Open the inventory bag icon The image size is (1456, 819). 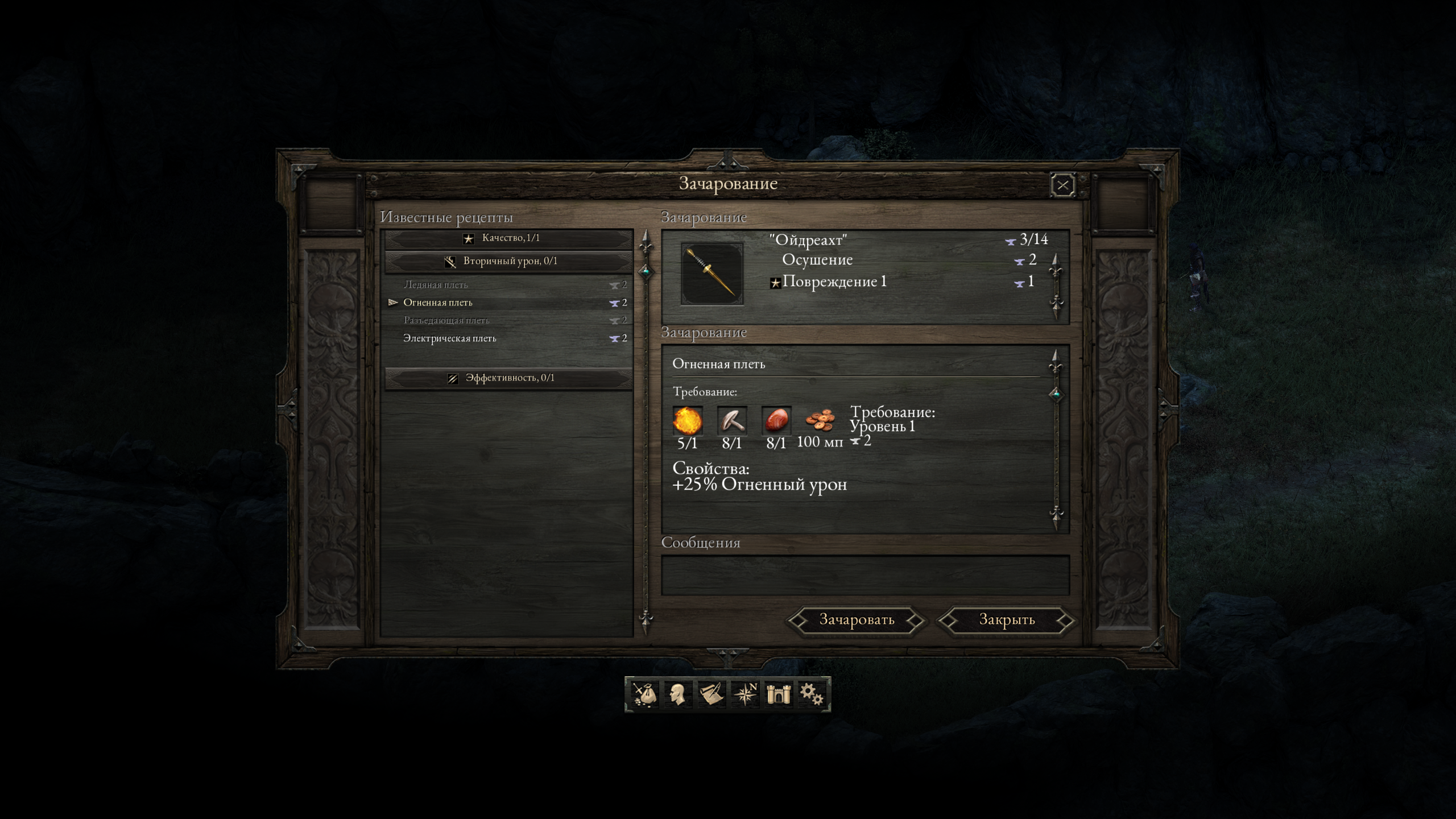click(x=644, y=694)
